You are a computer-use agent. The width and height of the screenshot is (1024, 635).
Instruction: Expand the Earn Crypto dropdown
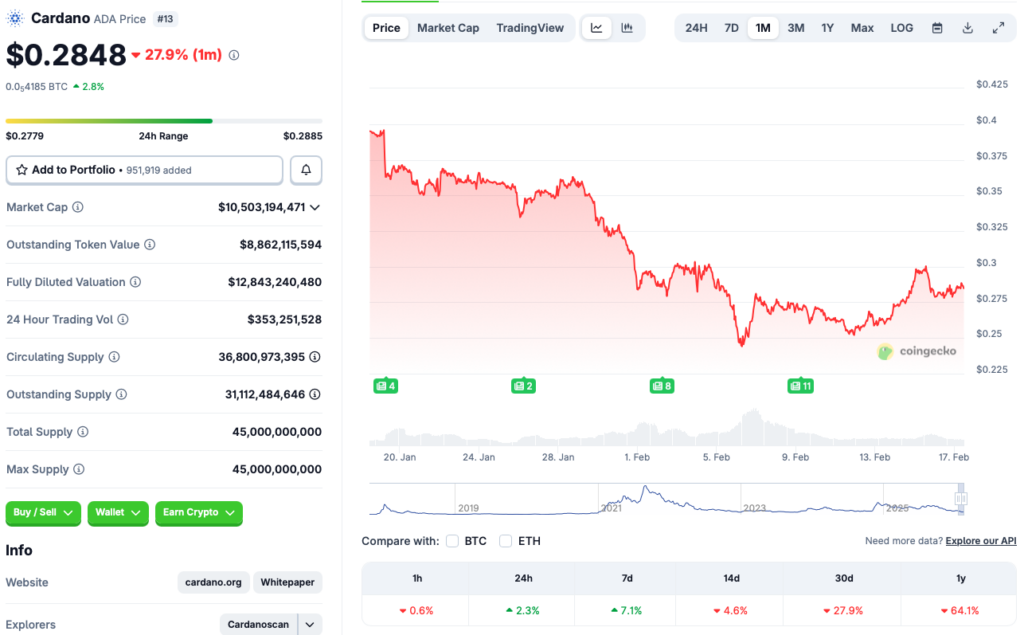pos(198,513)
